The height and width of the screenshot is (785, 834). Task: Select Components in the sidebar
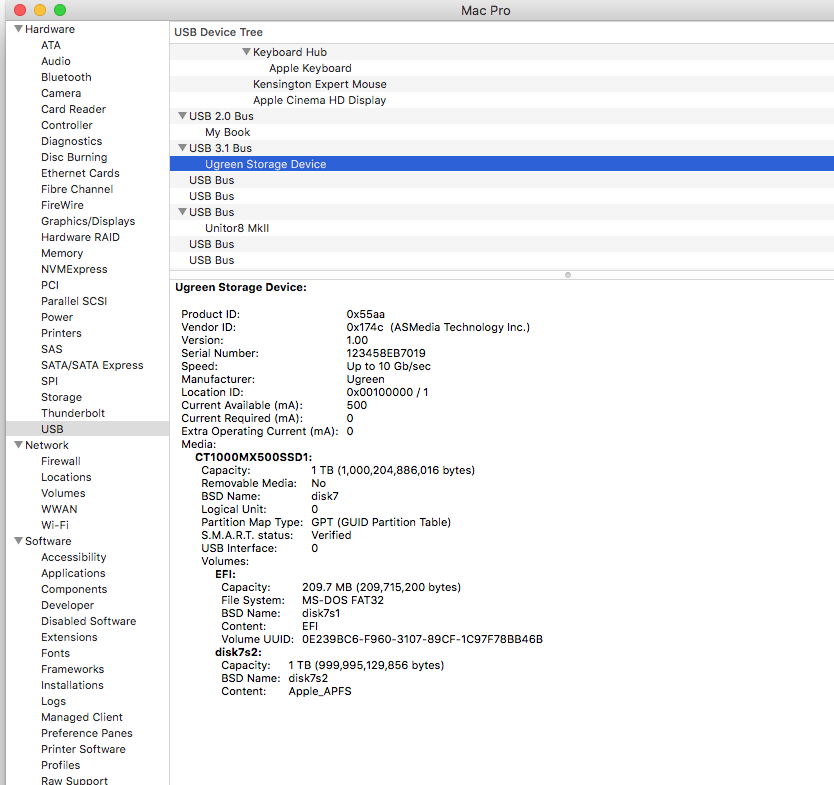coord(74,589)
